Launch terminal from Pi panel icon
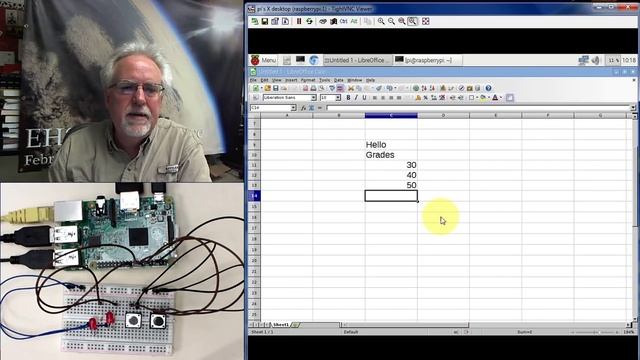This screenshot has width=640, height=360. point(300,60)
